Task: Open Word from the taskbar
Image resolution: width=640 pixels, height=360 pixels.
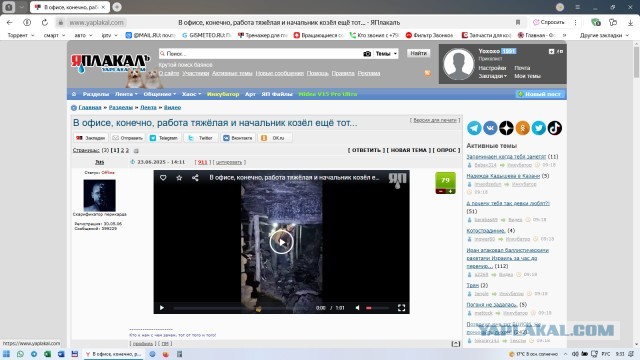Action: click(x=61, y=354)
